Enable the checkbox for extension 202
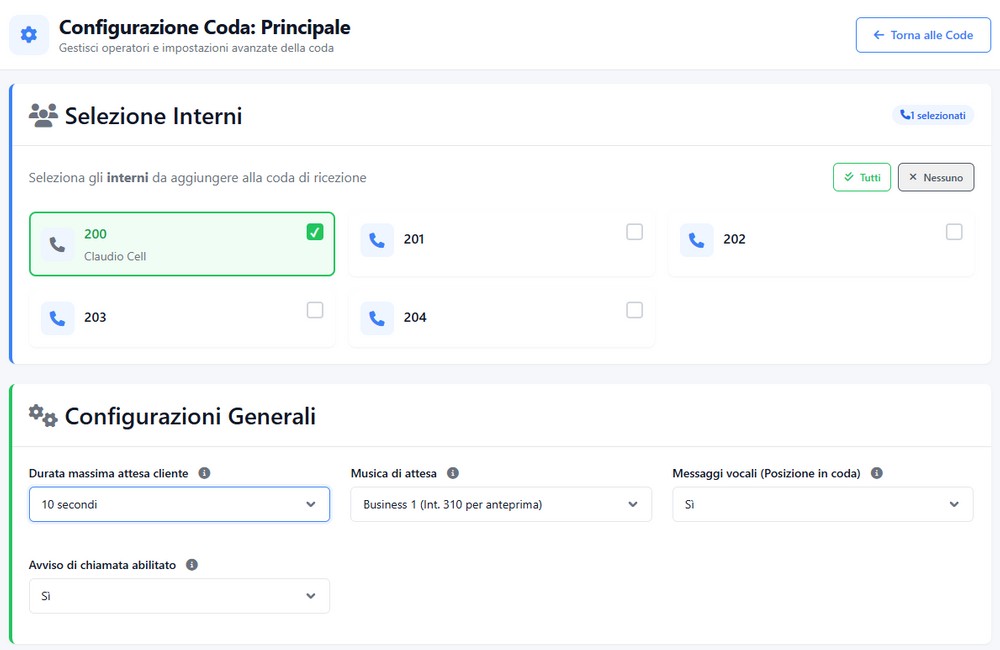Screen dimensions: 1000x650 954,232
